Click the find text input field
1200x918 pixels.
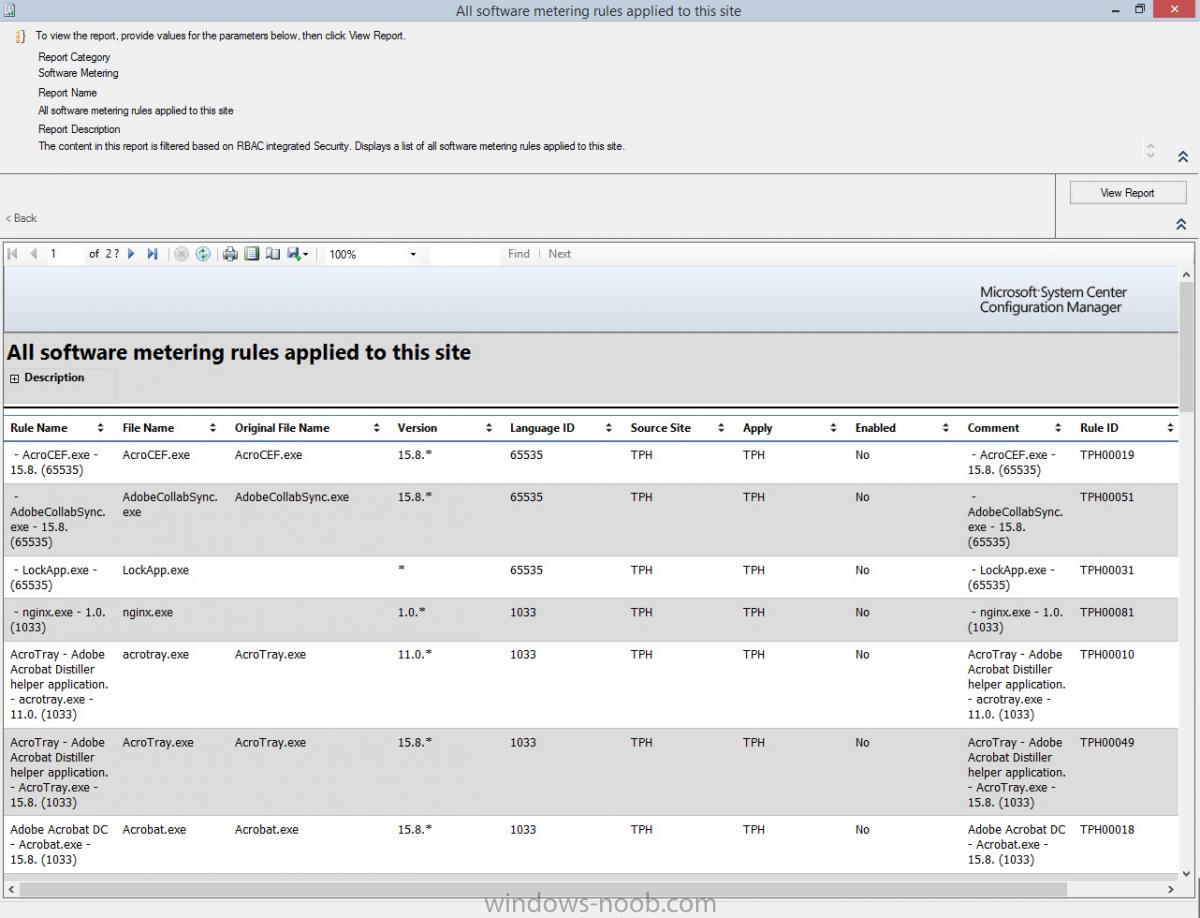pos(464,255)
